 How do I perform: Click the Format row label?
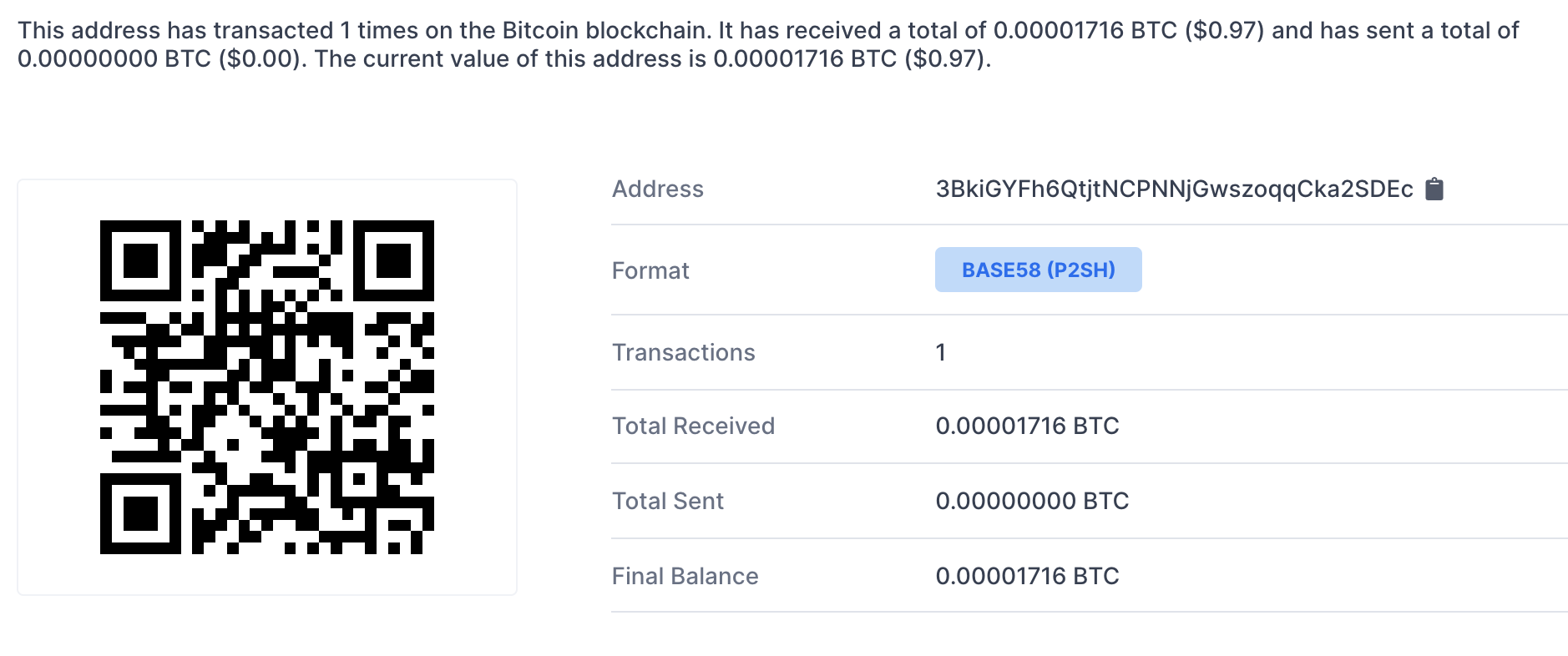(650, 271)
